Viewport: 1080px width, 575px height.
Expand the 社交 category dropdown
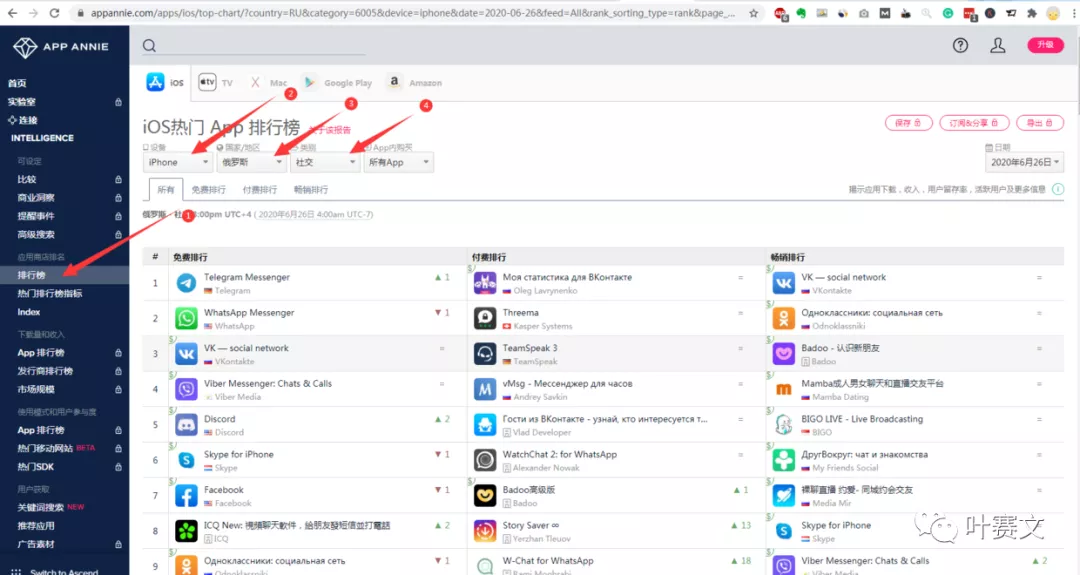tap(325, 162)
